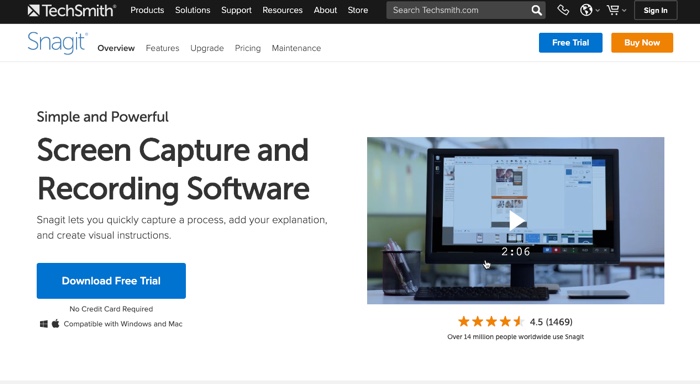
Task: Click 'Compatible with Windows and Mac' text
Action: pyautogui.click(x=123, y=324)
